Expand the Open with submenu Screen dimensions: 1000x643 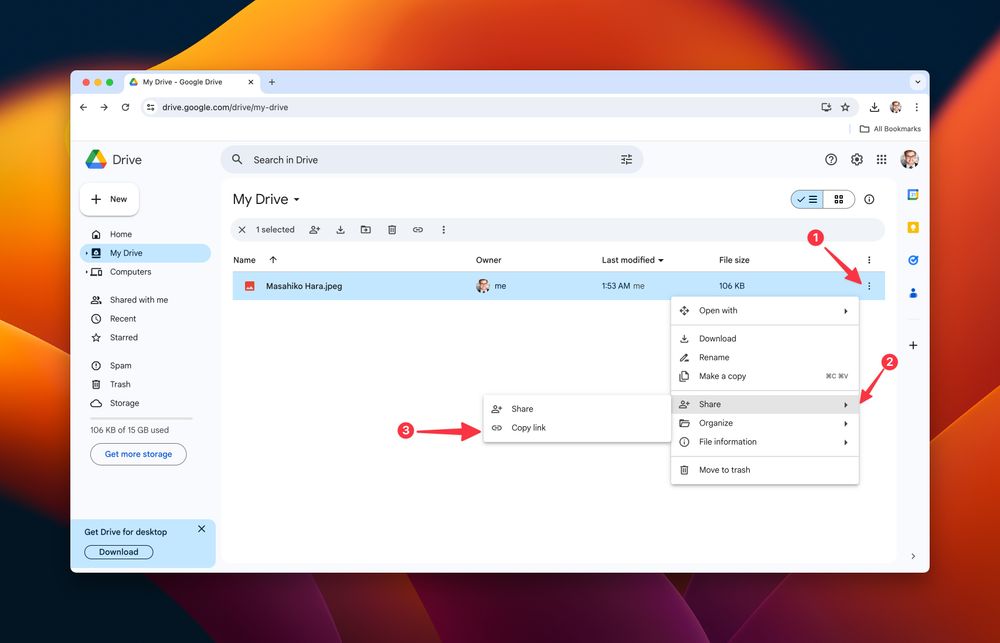[x=764, y=311]
